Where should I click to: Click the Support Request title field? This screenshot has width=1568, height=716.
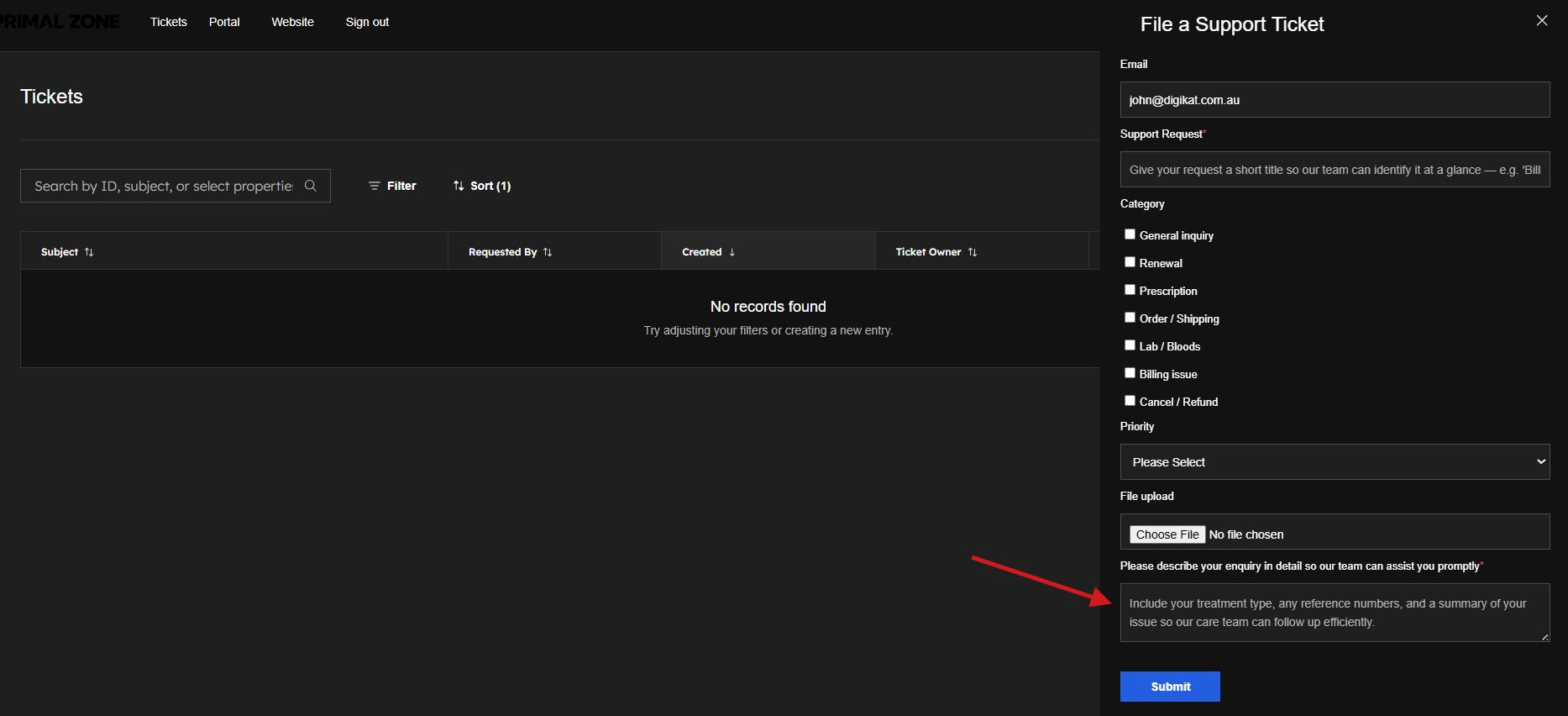(1335, 170)
